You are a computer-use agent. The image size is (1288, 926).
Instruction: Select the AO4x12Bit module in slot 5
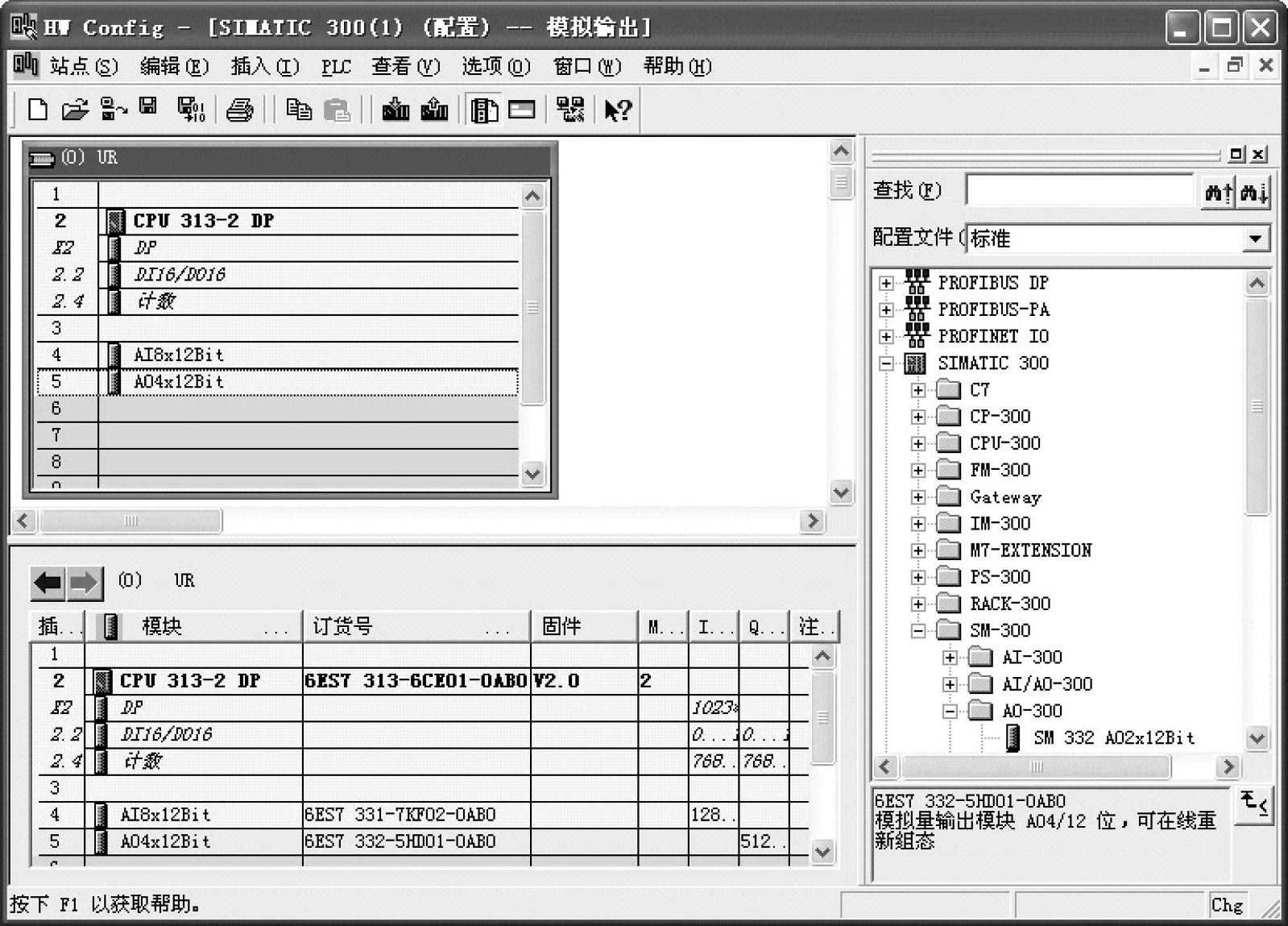[x=277, y=381]
